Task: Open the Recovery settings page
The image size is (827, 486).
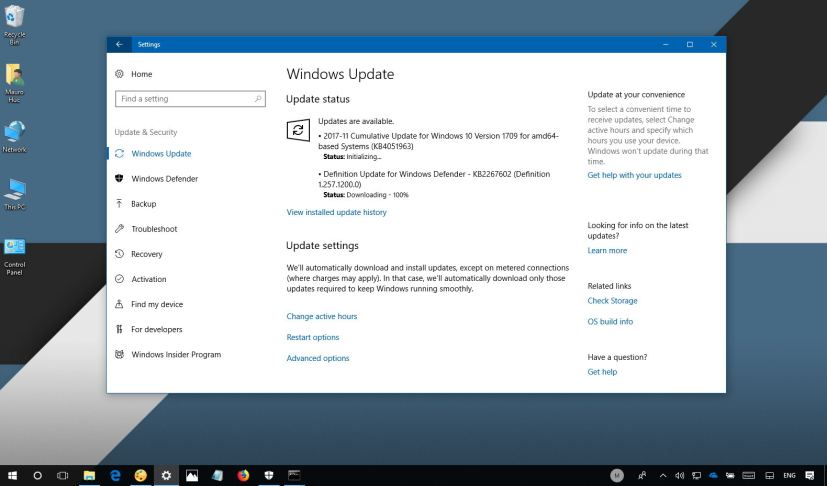Action: pyautogui.click(x=147, y=254)
